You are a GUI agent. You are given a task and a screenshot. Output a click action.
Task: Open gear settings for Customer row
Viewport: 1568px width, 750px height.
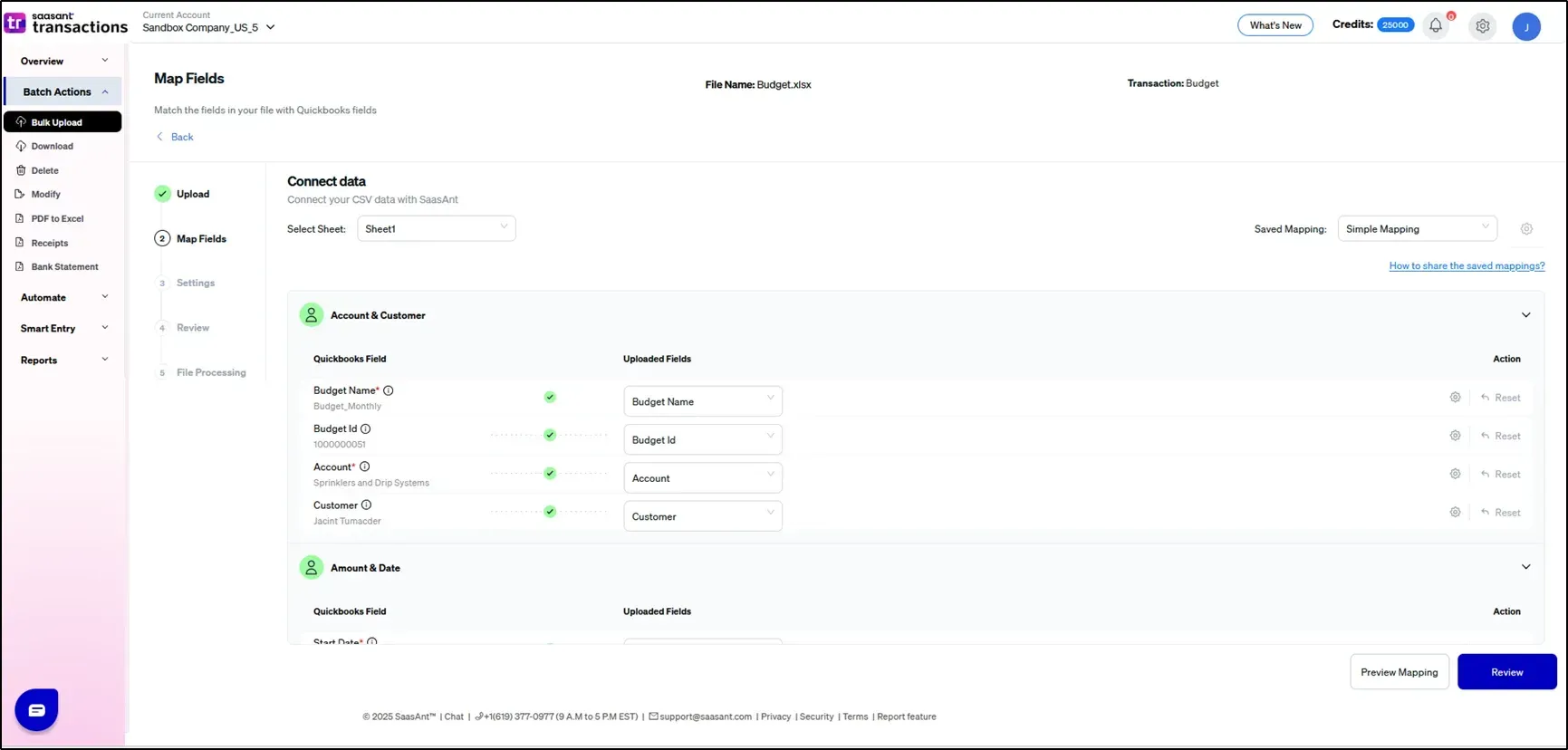pyautogui.click(x=1455, y=512)
